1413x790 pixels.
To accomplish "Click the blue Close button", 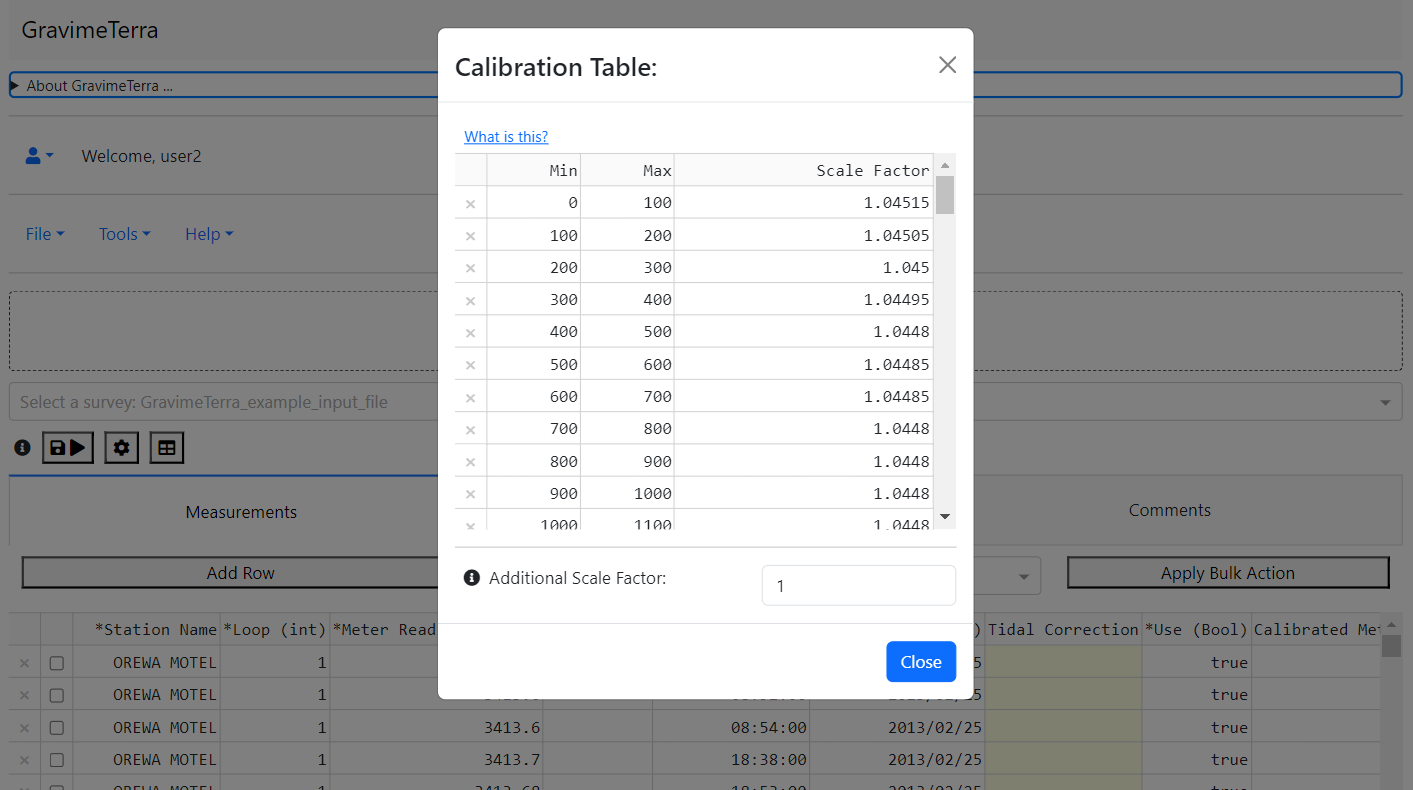I will pyautogui.click(x=921, y=662).
